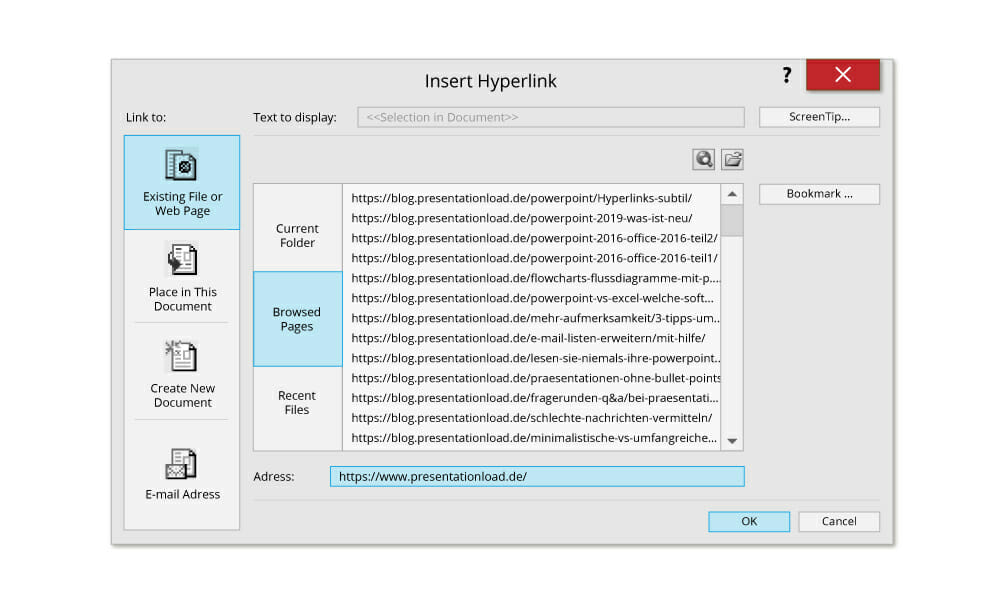Choose the powerpoint-2019-was-ist-neu URL
This screenshot has width=1000, height=600.
click(x=521, y=218)
